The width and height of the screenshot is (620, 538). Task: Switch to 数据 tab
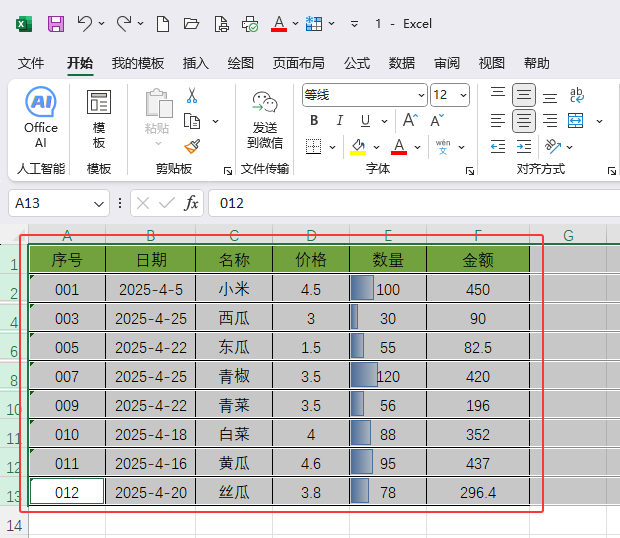pos(401,63)
